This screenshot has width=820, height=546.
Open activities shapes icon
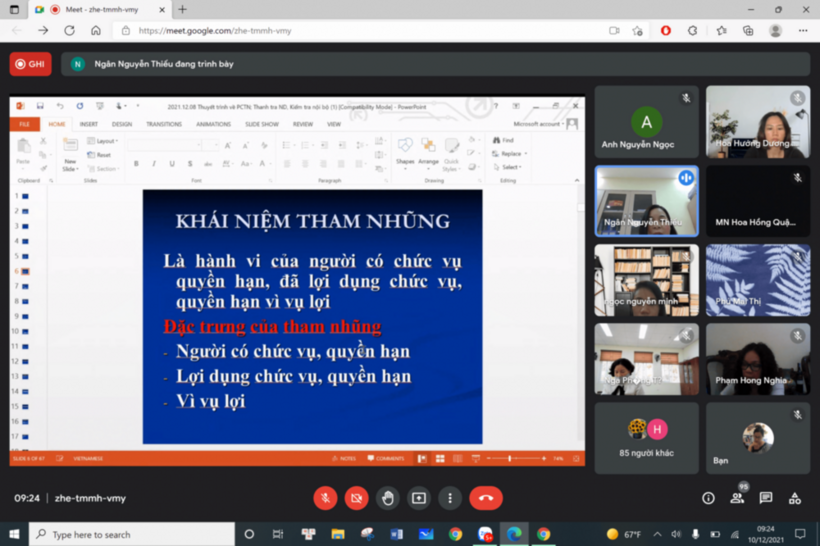click(795, 498)
